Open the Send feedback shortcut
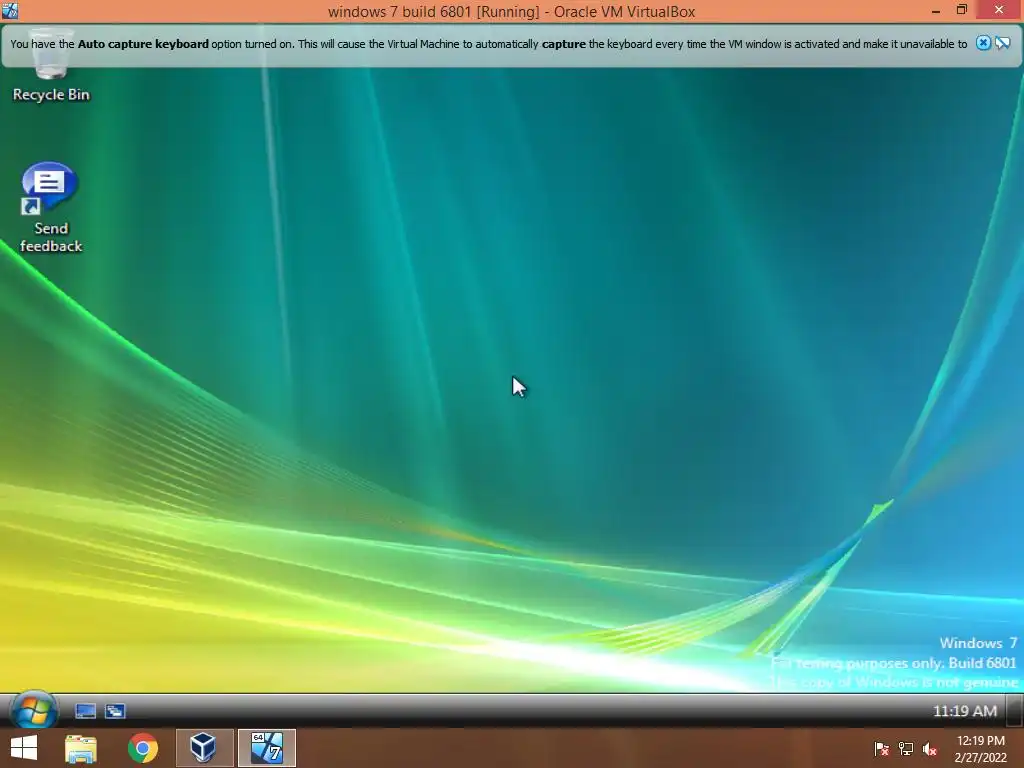The height and width of the screenshot is (768, 1024). pyautogui.click(x=51, y=208)
